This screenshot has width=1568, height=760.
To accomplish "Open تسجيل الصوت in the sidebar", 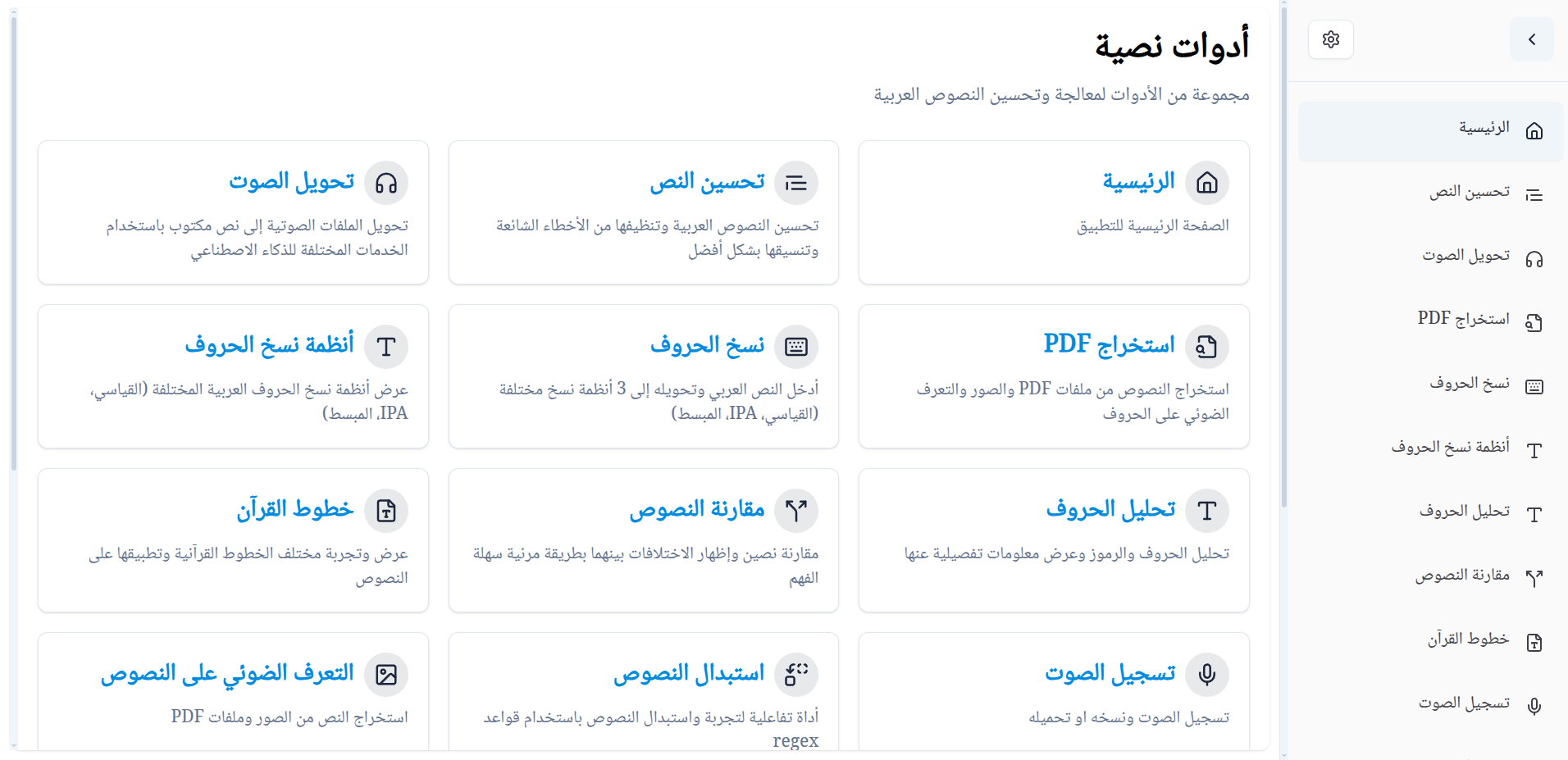I will (x=1430, y=706).
